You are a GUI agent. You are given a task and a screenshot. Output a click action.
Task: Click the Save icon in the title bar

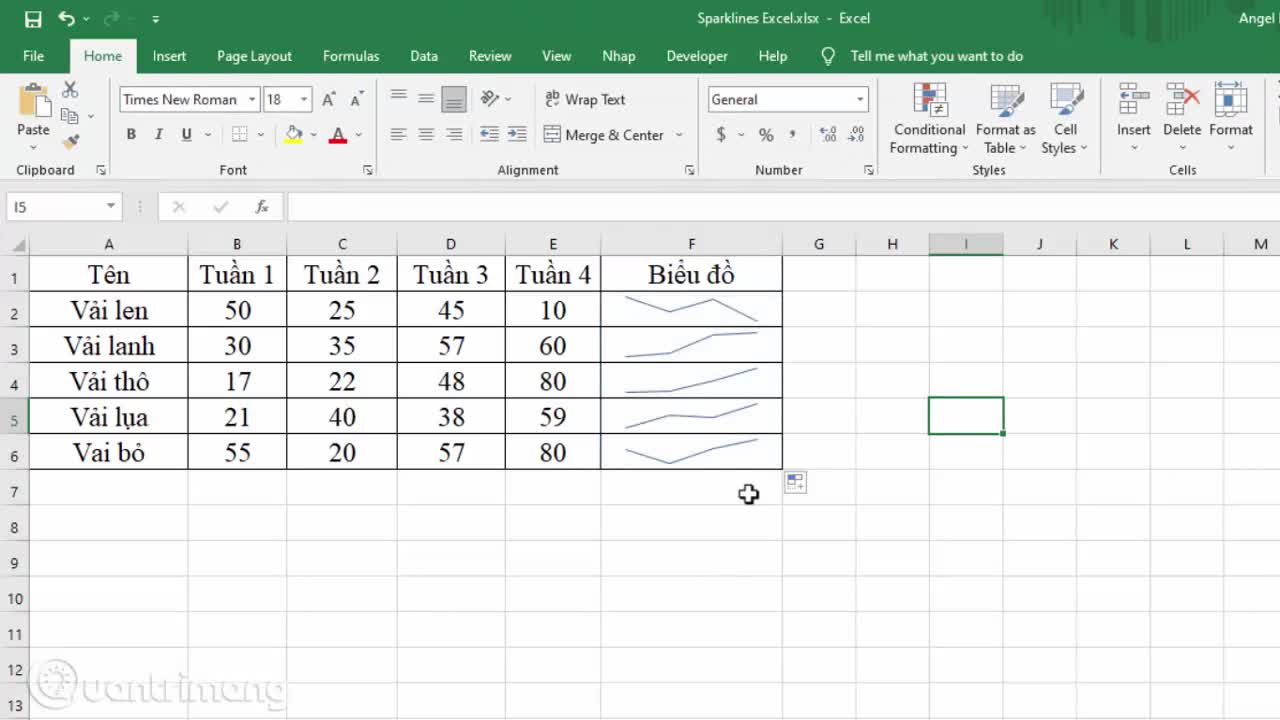point(33,19)
